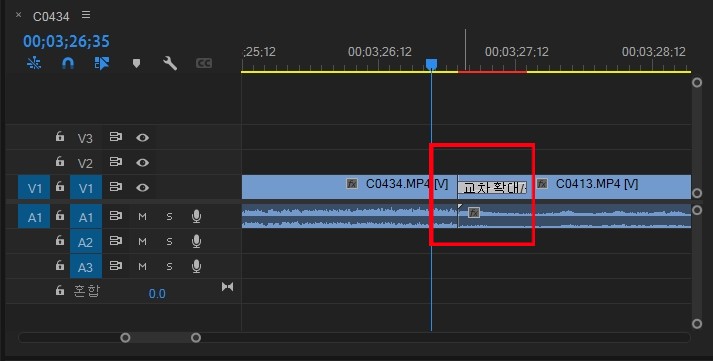This screenshot has height=361, width=713.
Task: Toggle sync lock for V3
Action: click(116, 137)
